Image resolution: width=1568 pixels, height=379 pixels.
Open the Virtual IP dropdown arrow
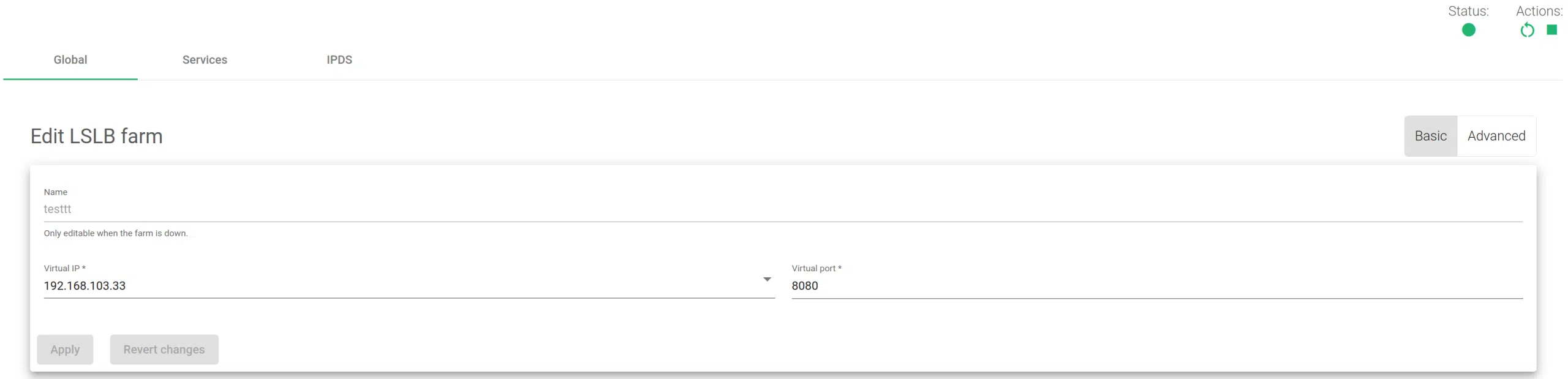tap(767, 279)
